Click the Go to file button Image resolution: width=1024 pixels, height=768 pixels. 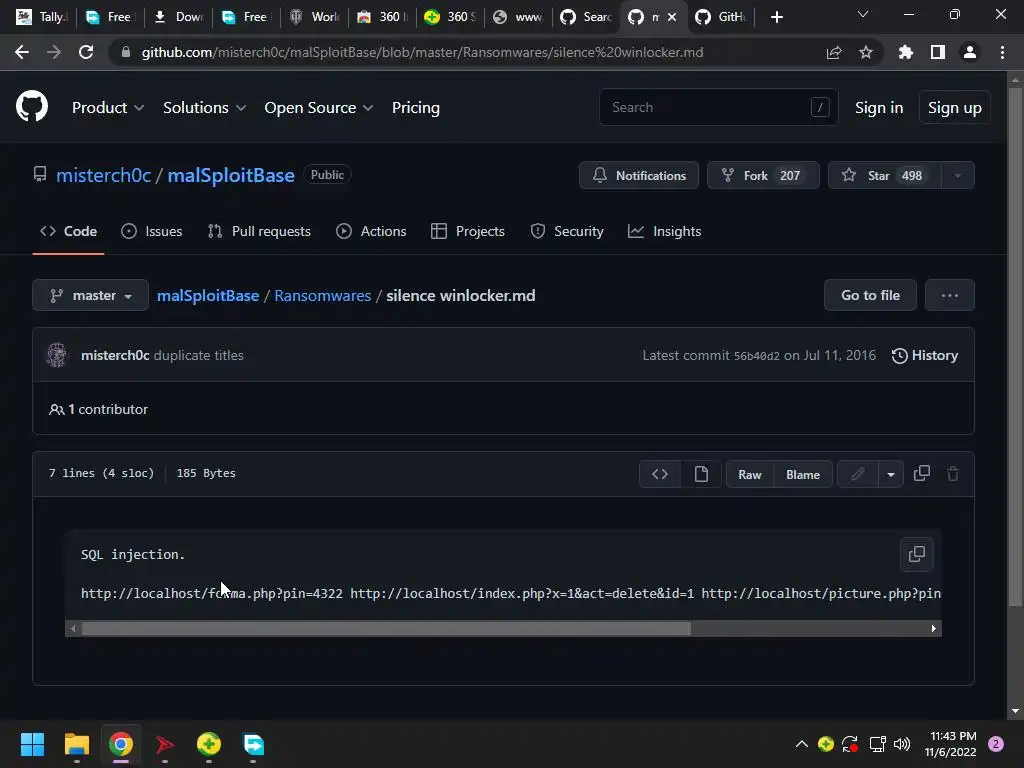[870, 295]
